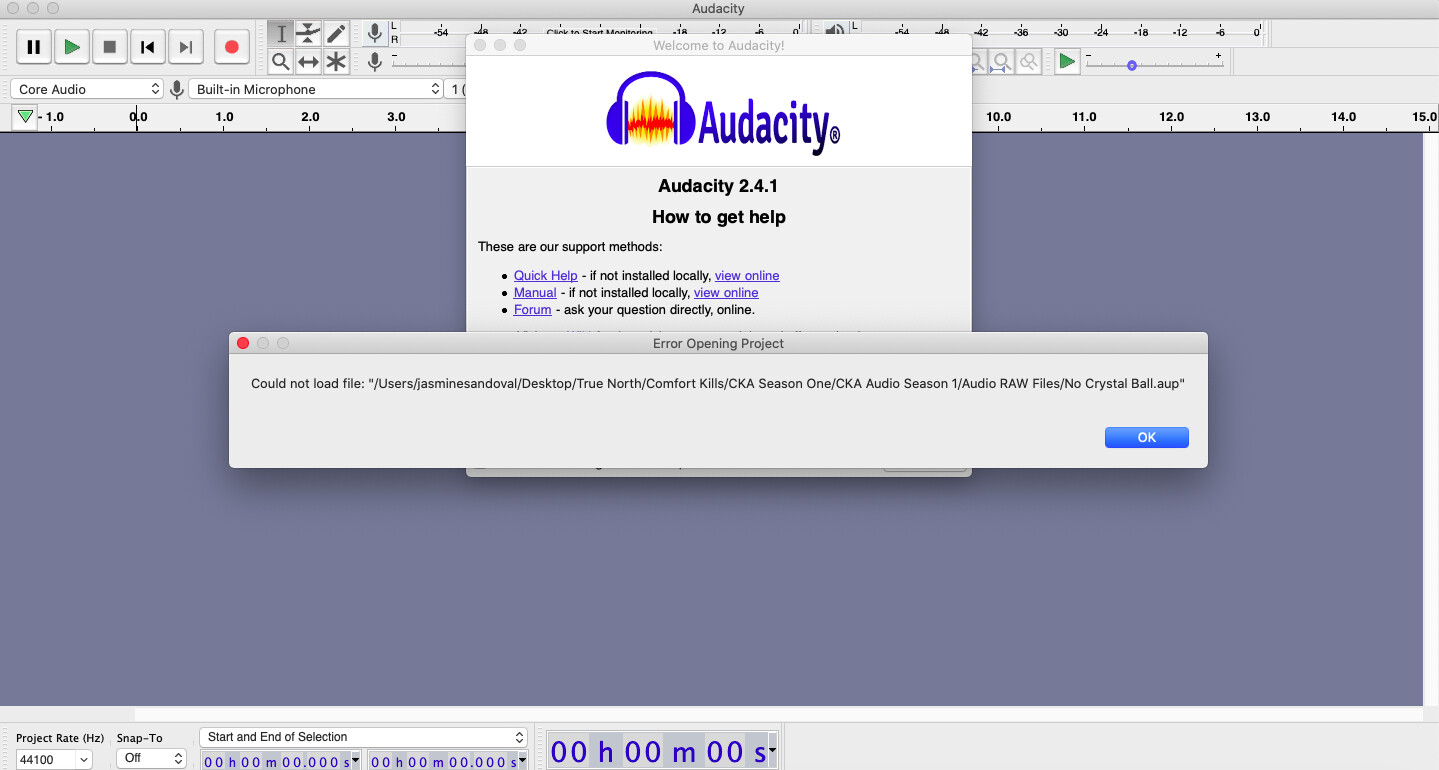Viewport: 1439px width, 770px height.
Task: Pick the Time Shift tool
Action: pos(308,61)
